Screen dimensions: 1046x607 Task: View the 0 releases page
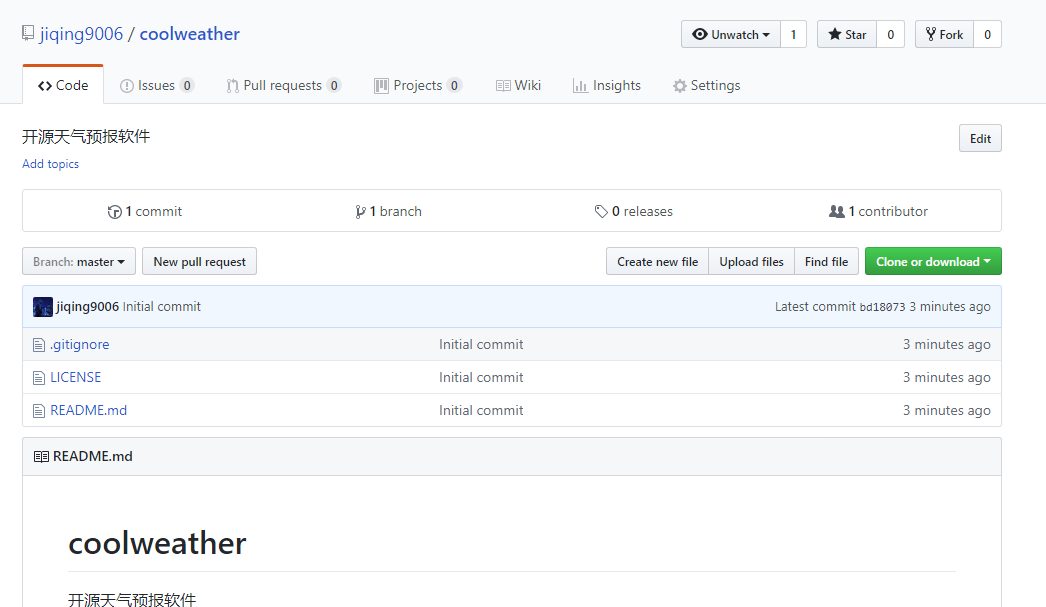(634, 211)
